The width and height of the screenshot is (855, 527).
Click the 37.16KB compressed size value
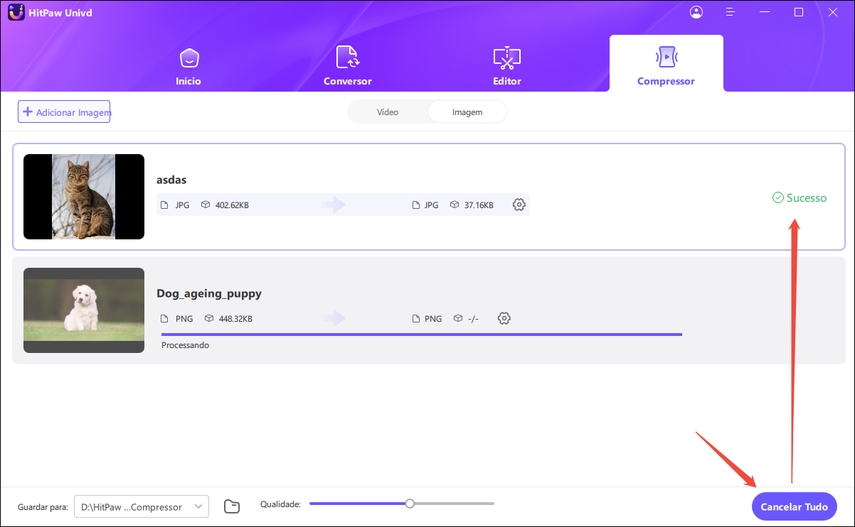479,205
